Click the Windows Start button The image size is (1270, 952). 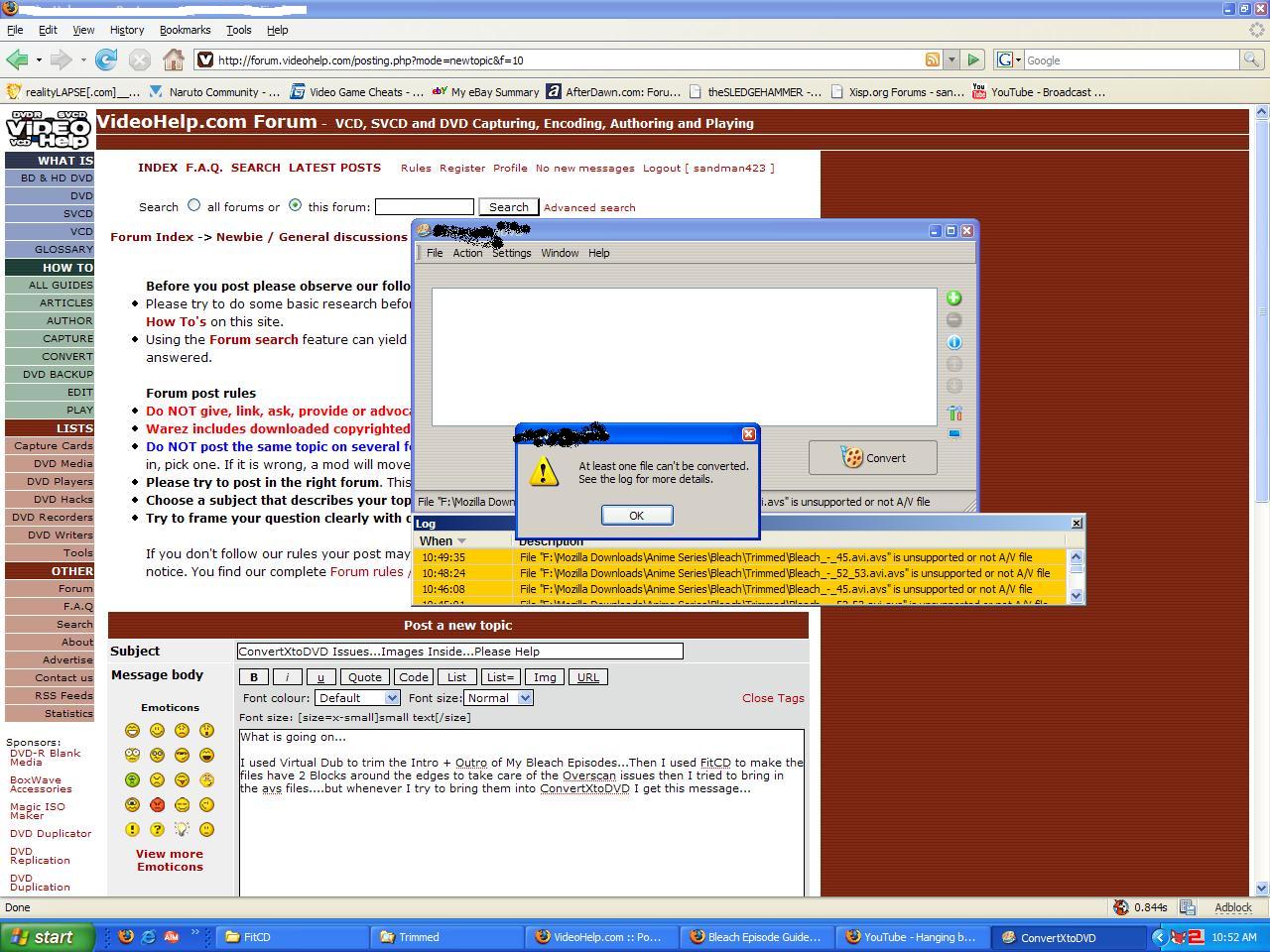pos(48,936)
